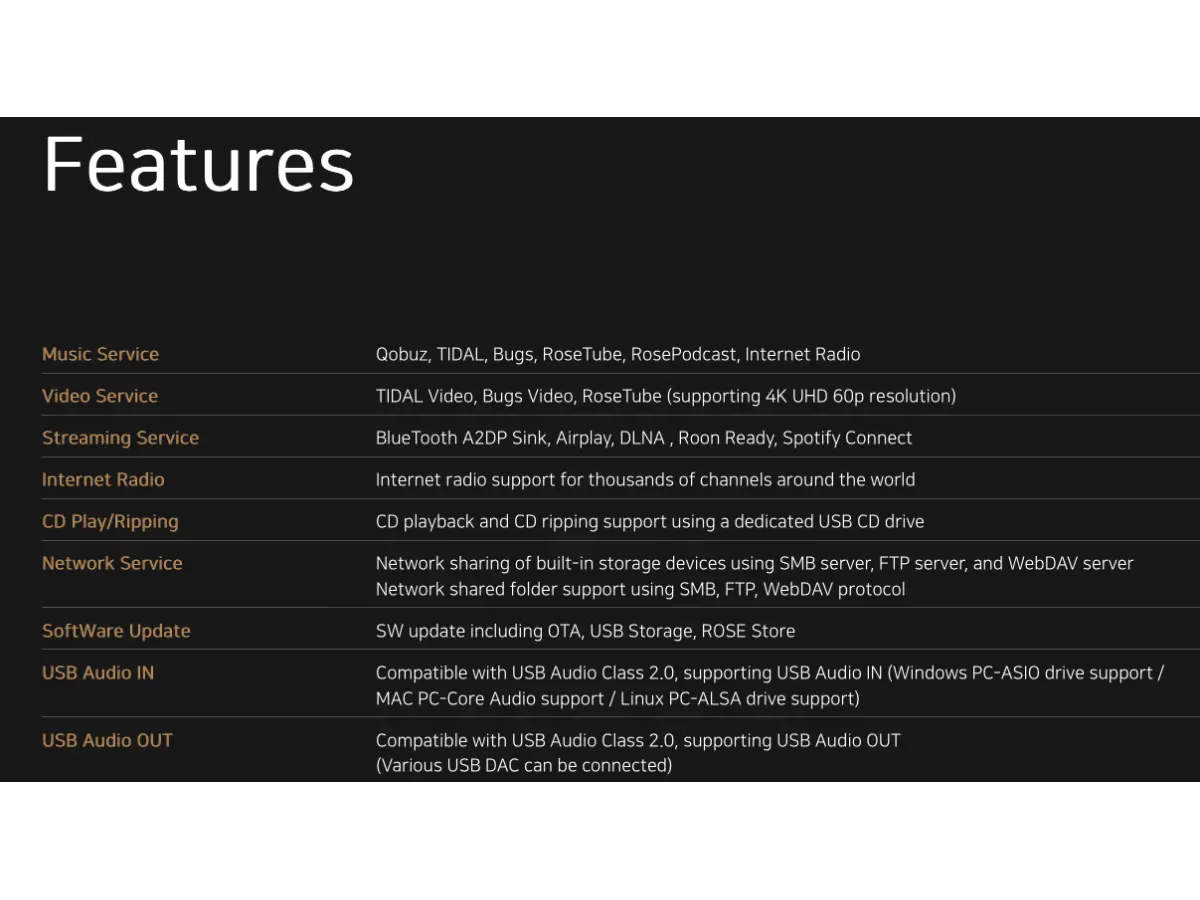Screen dimensions: 1200x900
Task: Click the Network Service label
Action: [x=112, y=563]
